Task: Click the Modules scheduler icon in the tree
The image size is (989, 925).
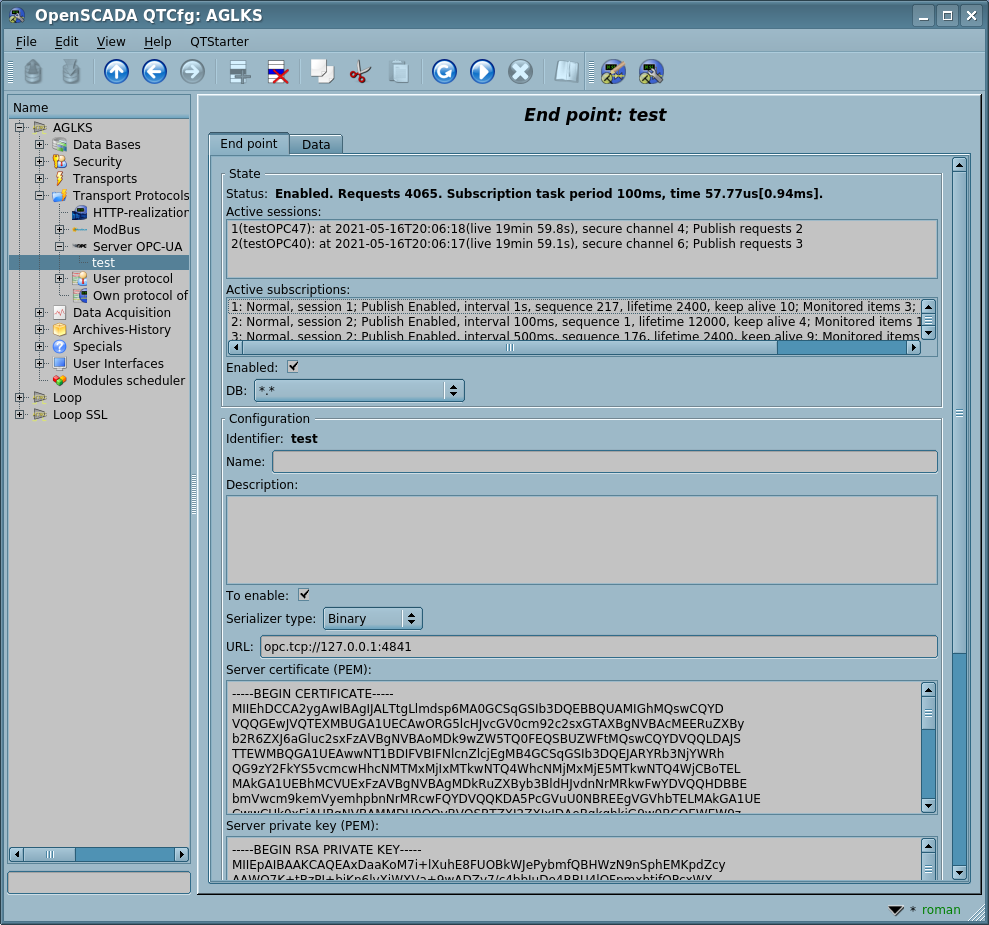Action: coord(60,380)
